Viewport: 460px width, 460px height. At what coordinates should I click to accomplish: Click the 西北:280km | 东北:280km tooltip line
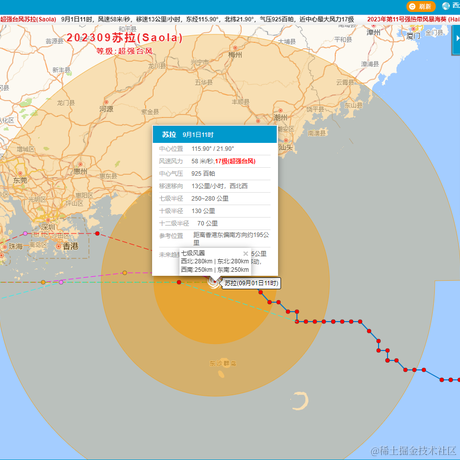[215, 261]
